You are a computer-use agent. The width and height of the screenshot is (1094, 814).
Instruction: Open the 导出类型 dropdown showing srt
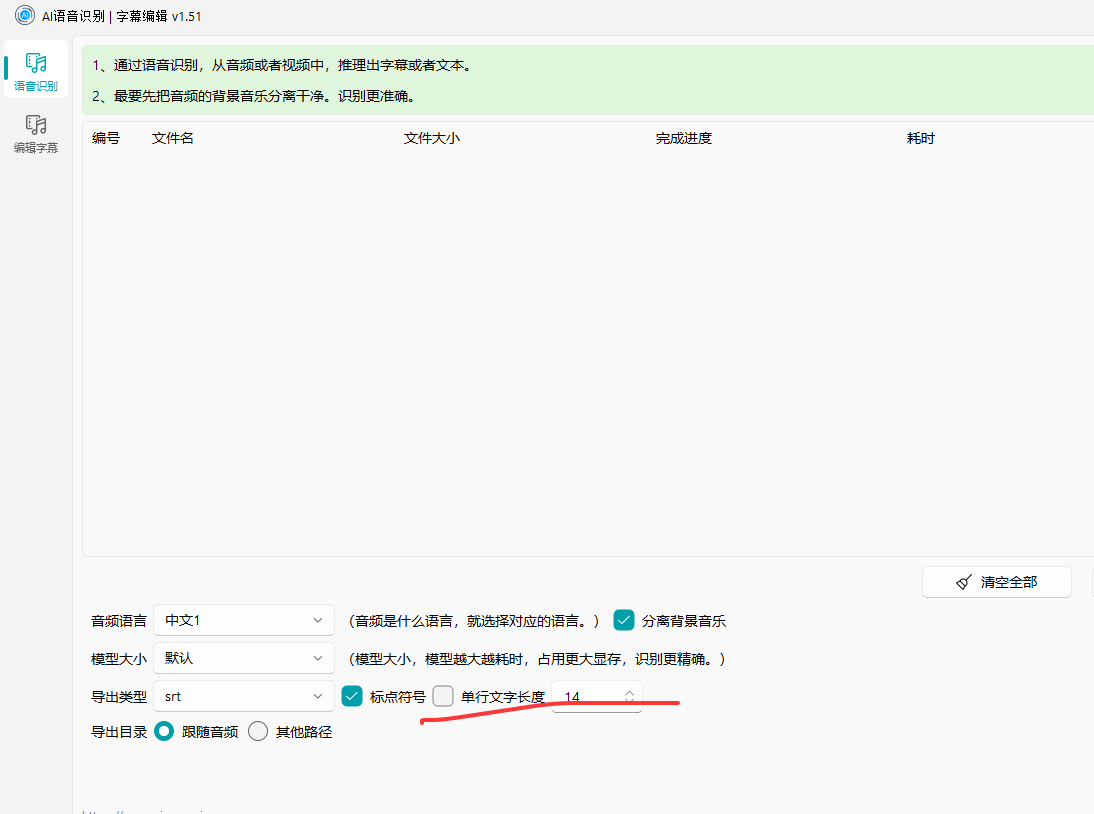click(243, 696)
